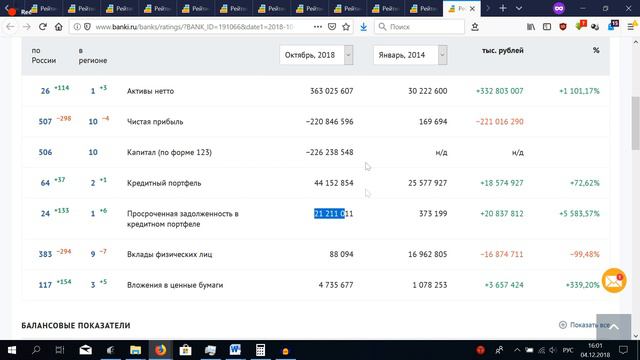Open Task View on the taskbar
This screenshot has width=640, height=360.
[60, 350]
